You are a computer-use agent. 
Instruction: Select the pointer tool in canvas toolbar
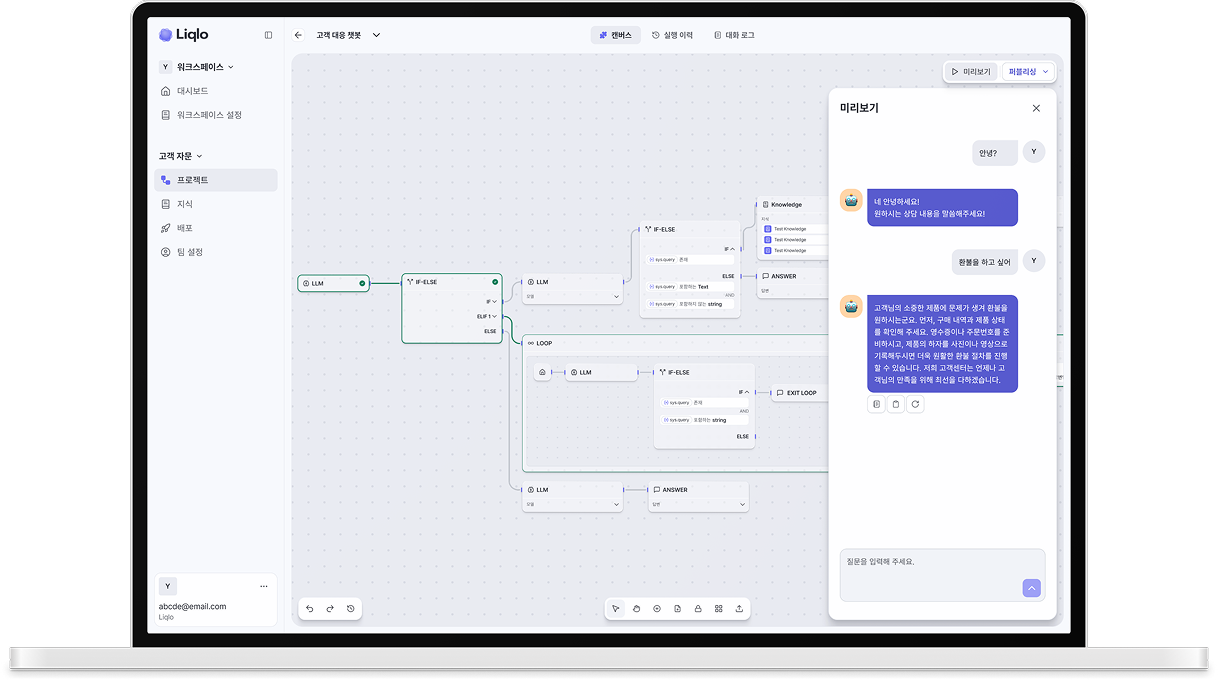pos(616,608)
